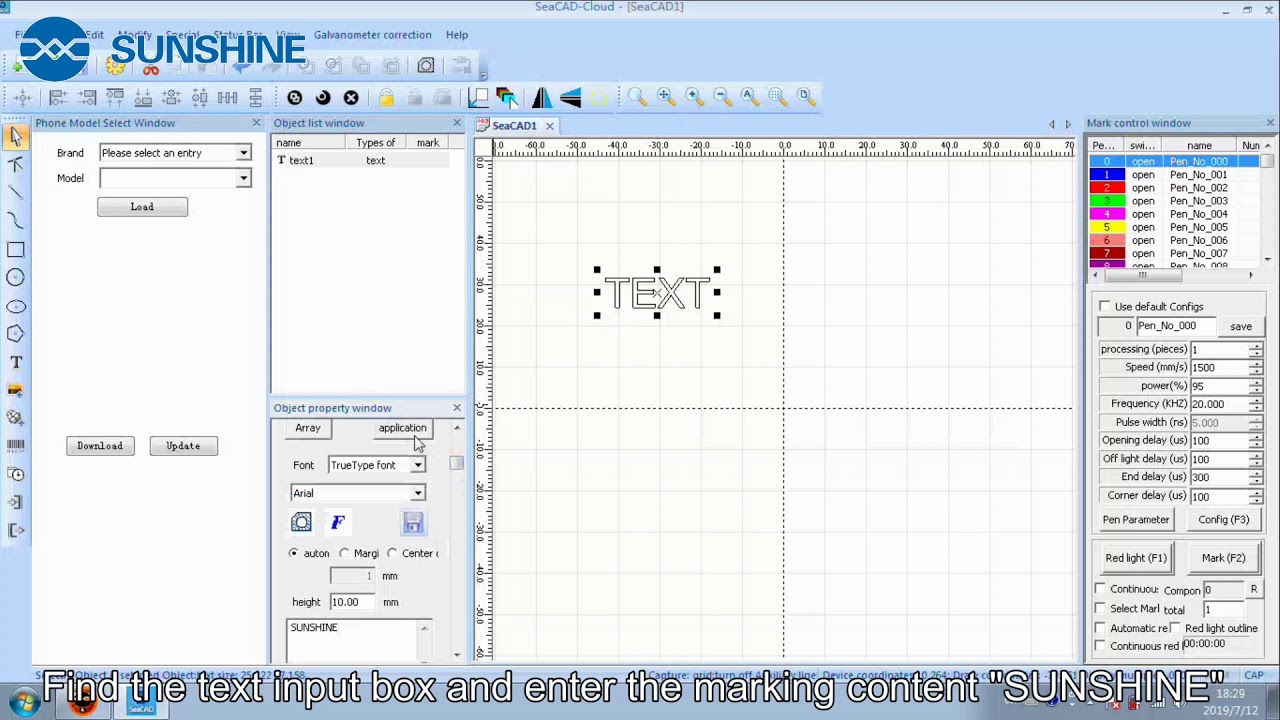Check the Automatic re checkbox

tap(1101, 628)
